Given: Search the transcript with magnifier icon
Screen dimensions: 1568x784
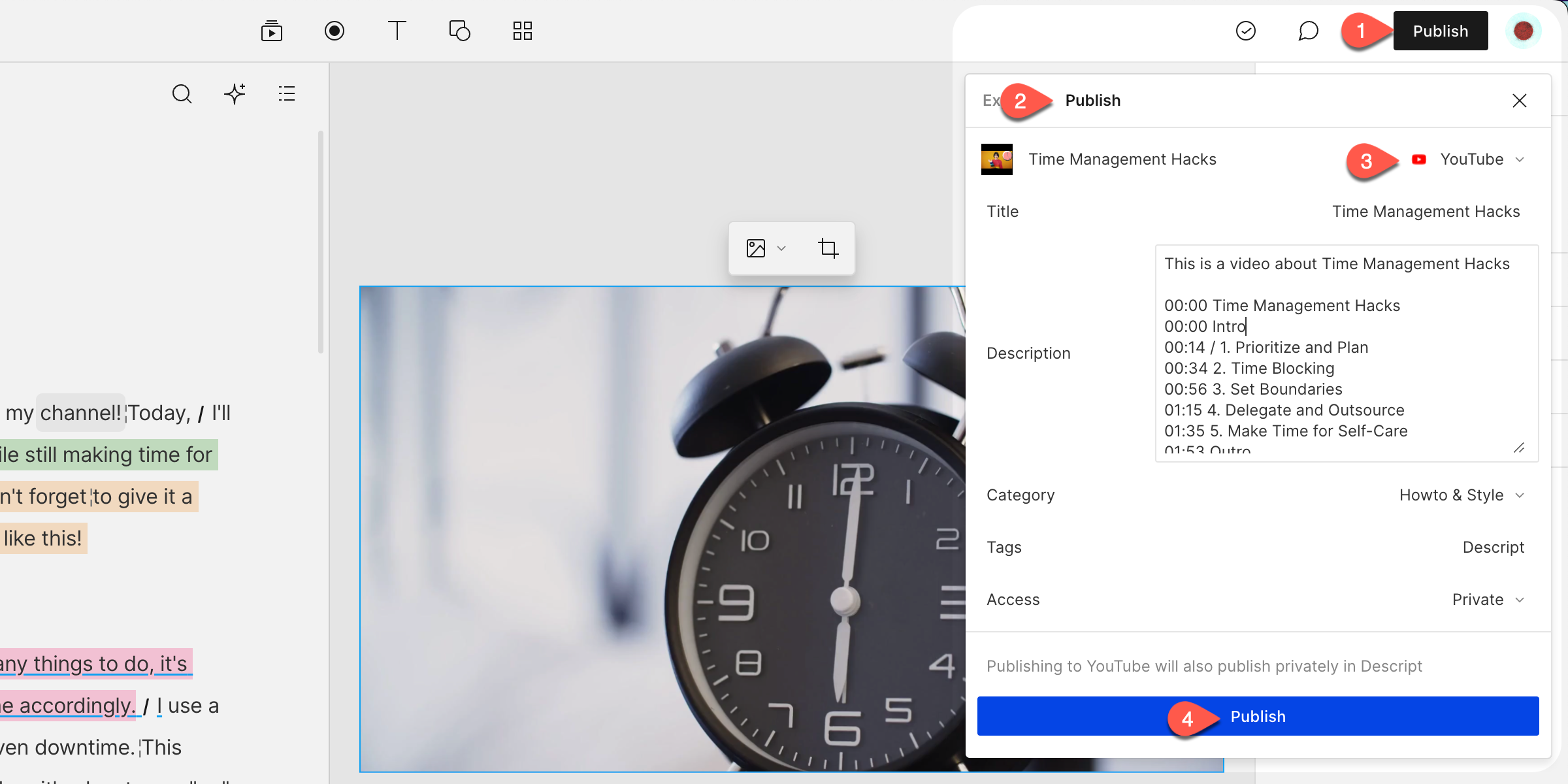Looking at the screenshot, I should 182,94.
